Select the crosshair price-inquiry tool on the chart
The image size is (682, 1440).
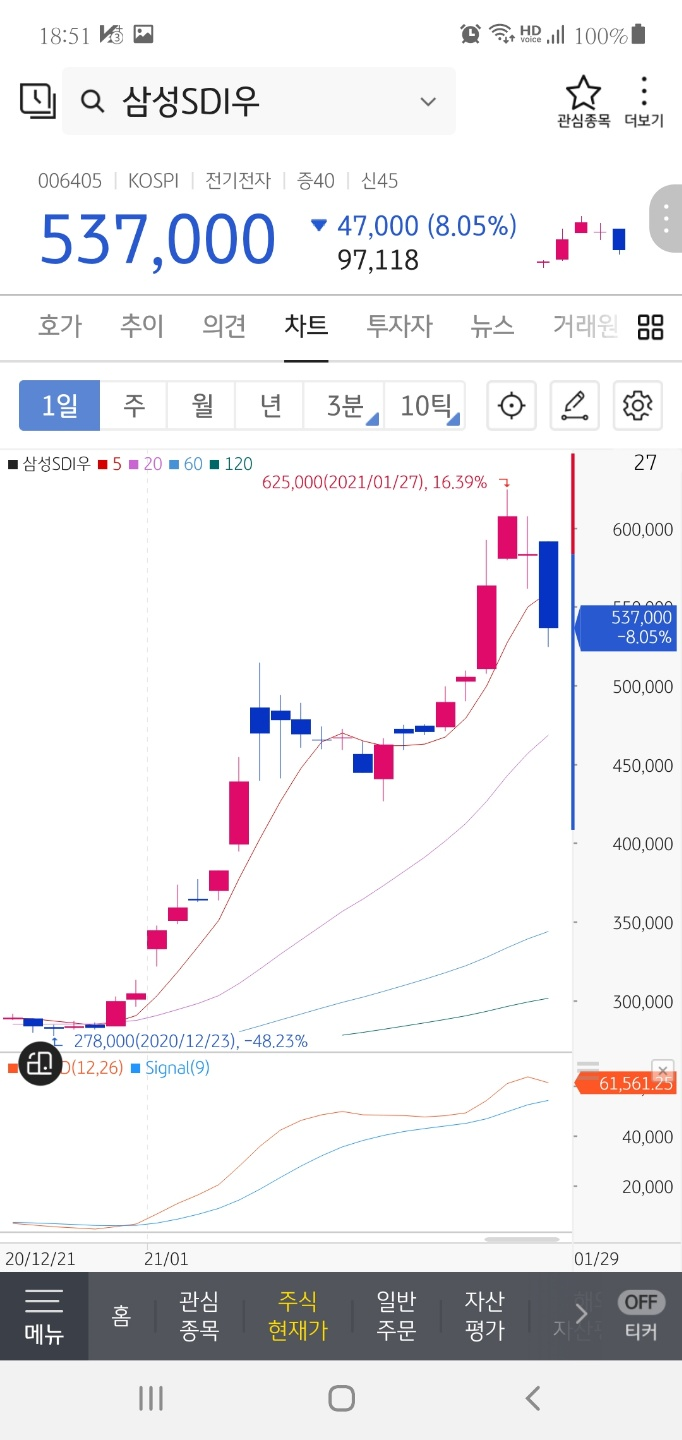click(511, 406)
